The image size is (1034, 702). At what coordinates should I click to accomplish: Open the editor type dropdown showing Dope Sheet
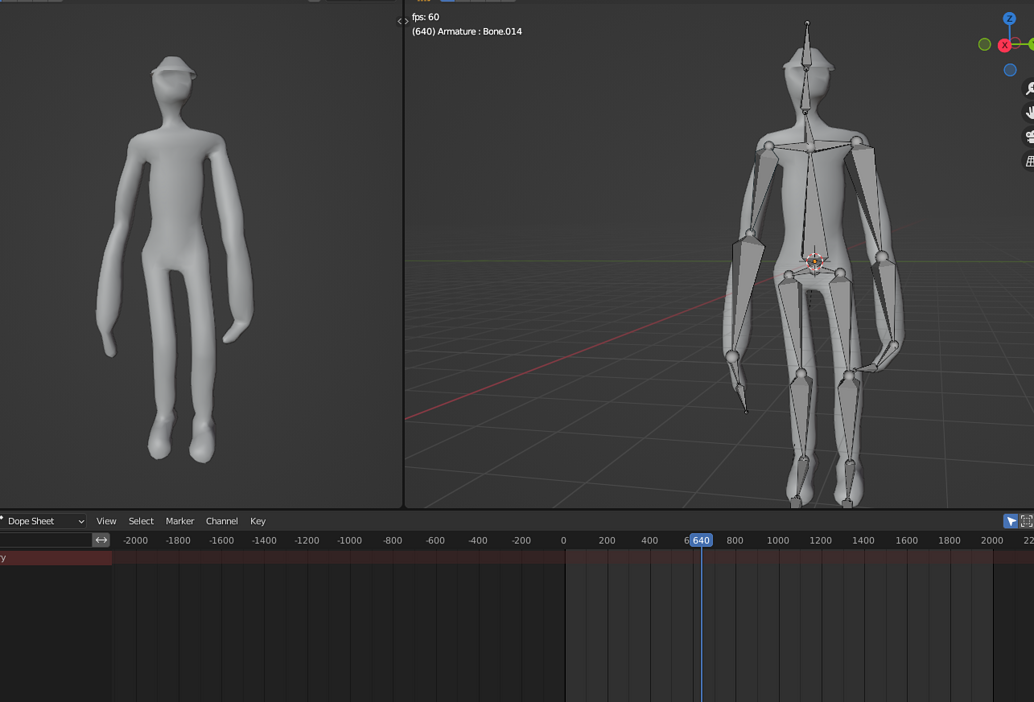[42, 521]
